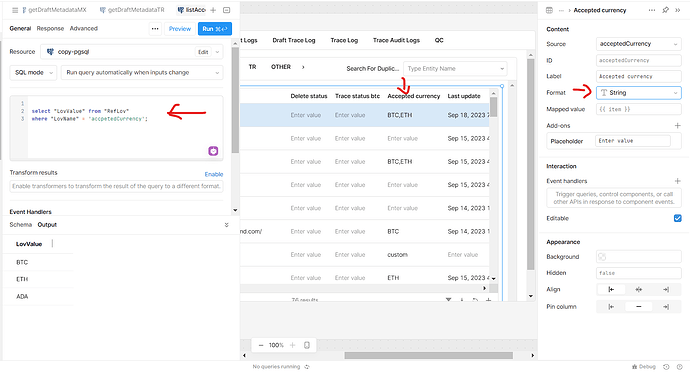
Task: Pin column to the right
Action: (666, 307)
